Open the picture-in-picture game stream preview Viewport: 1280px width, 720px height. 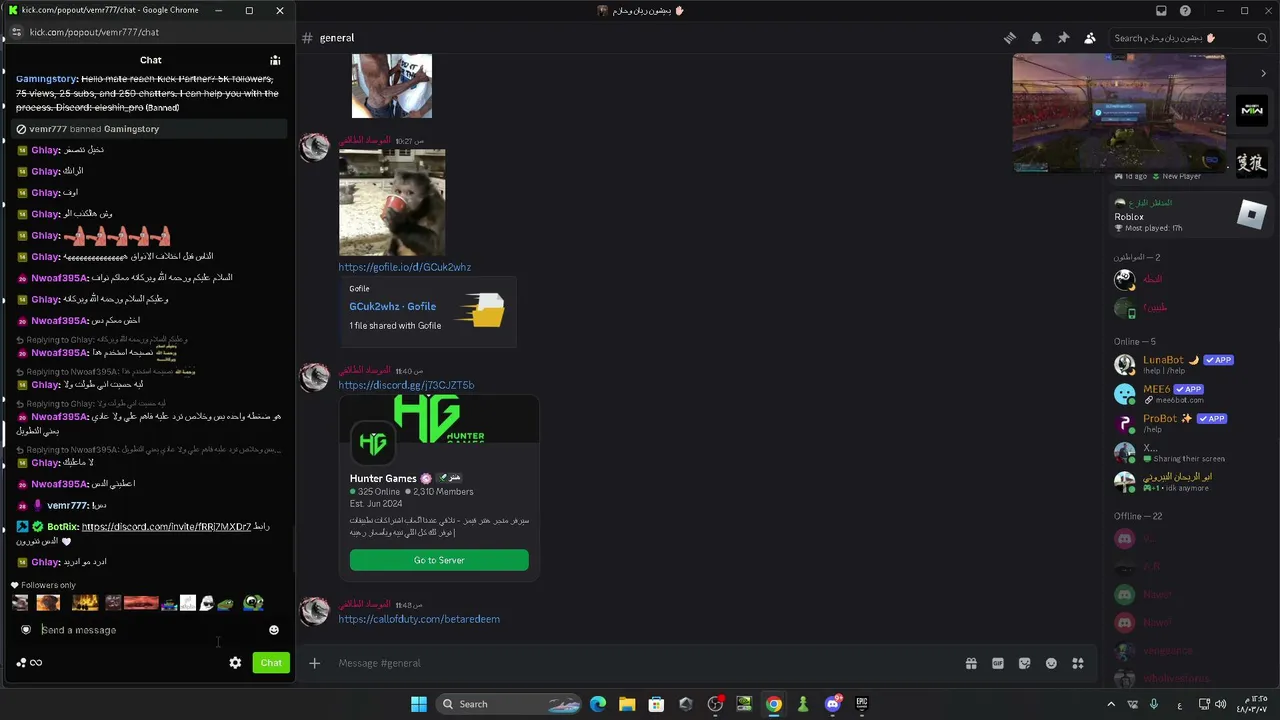(1119, 112)
